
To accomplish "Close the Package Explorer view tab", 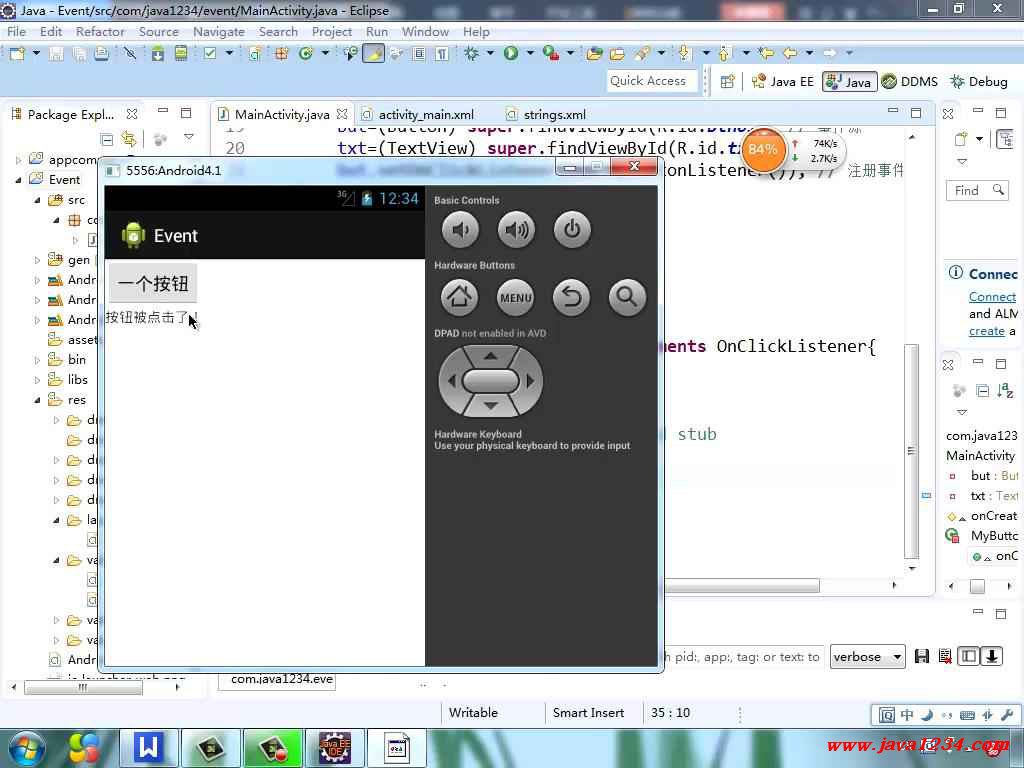I will click(x=132, y=114).
